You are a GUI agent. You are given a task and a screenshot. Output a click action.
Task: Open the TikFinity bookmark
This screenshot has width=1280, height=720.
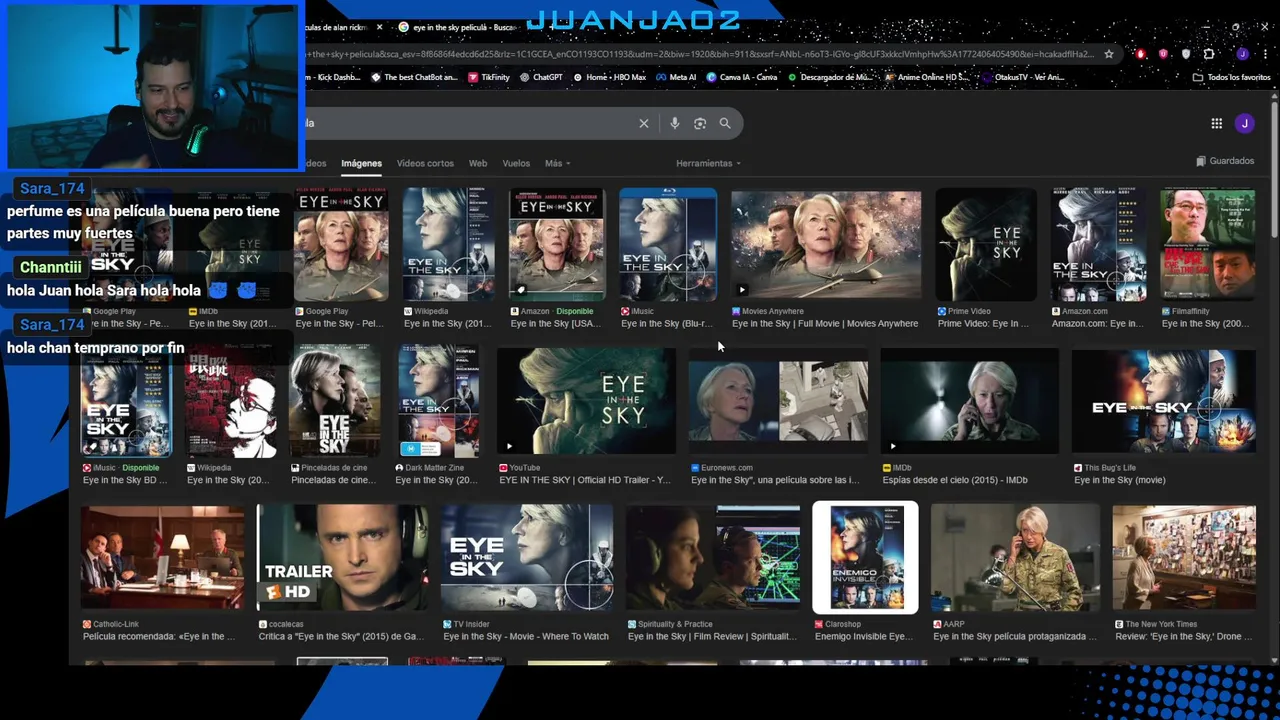click(488, 77)
